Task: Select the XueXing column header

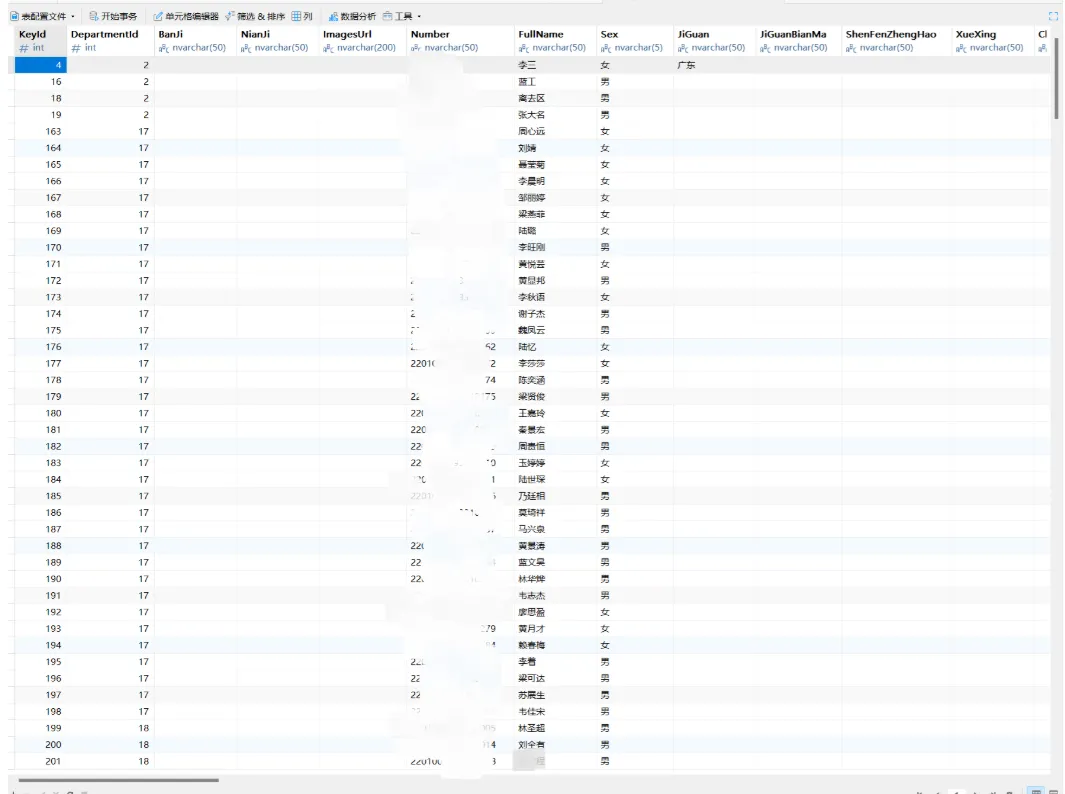Action: click(x=993, y=41)
